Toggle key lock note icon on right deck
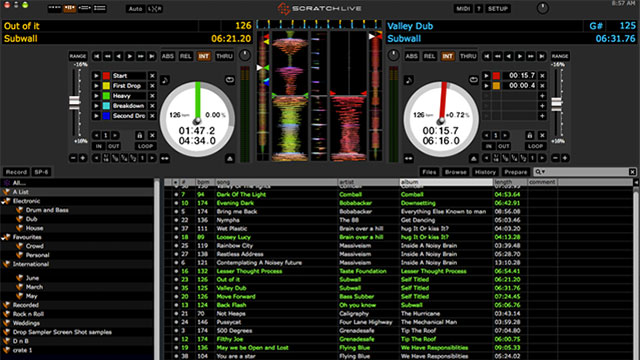This screenshot has height=360, width=640. point(409,80)
